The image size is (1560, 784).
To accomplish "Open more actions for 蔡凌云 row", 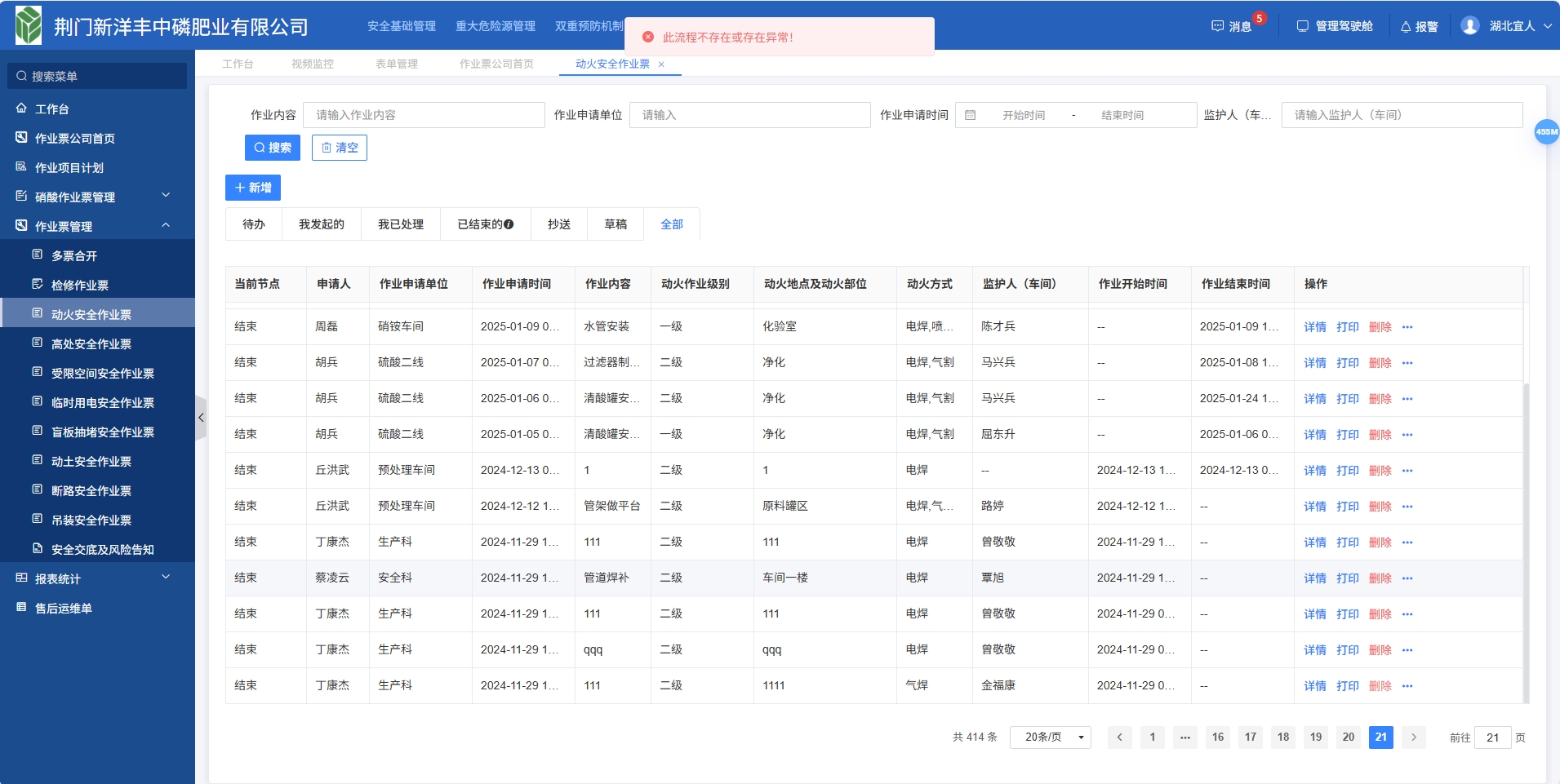I will coord(1407,578).
